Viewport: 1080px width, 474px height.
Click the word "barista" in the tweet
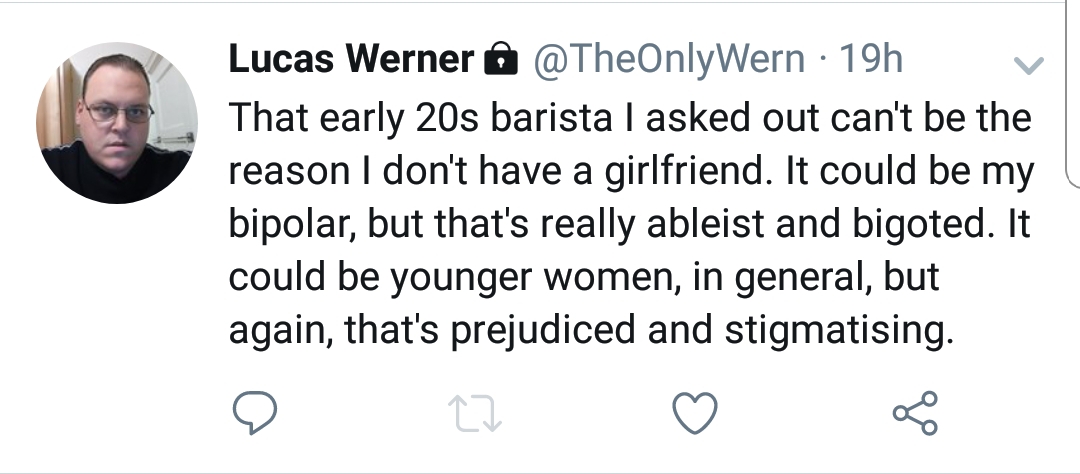pos(551,118)
